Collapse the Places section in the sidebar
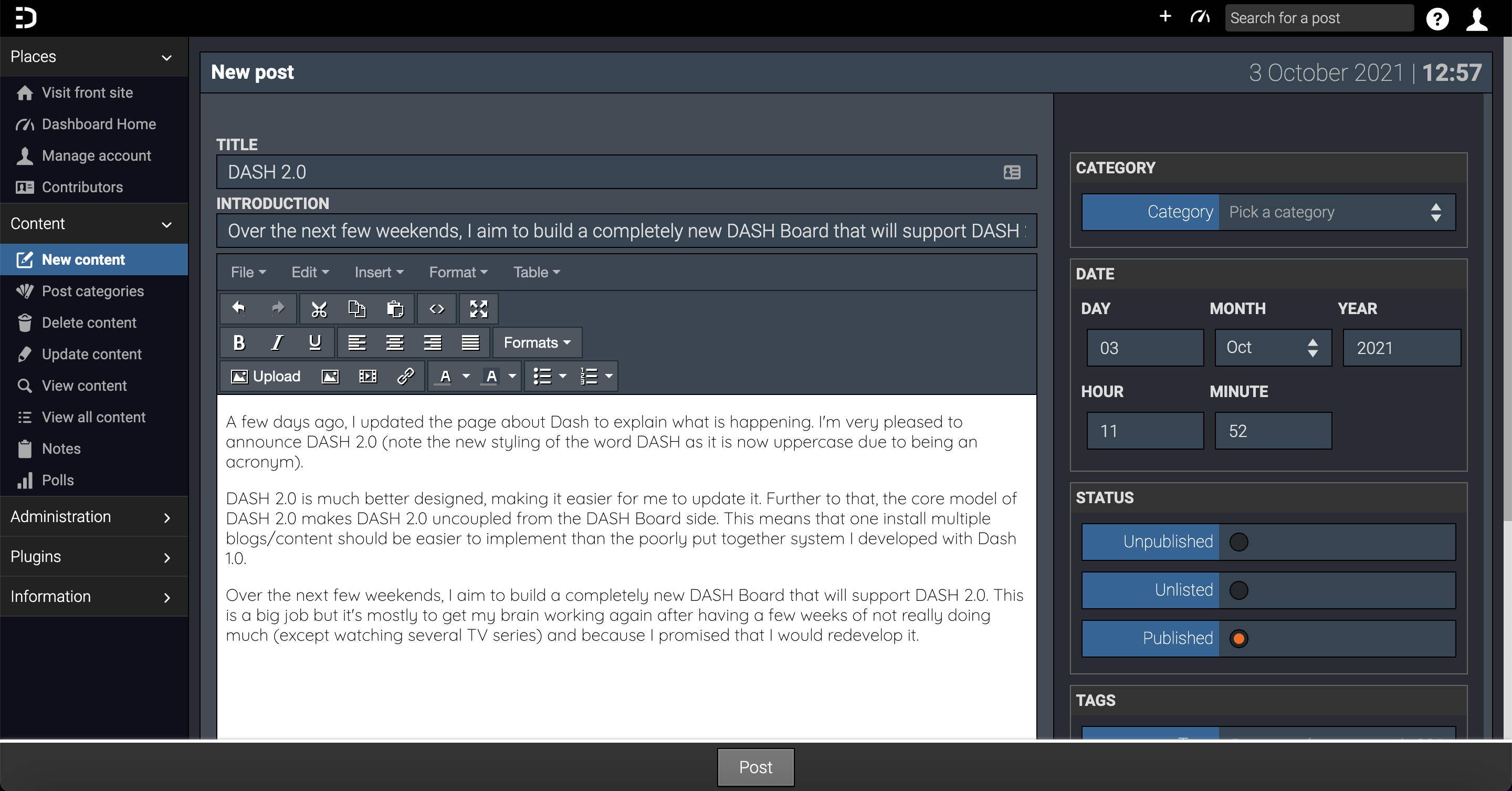Viewport: 1512px width, 791px height. [167, 58]
